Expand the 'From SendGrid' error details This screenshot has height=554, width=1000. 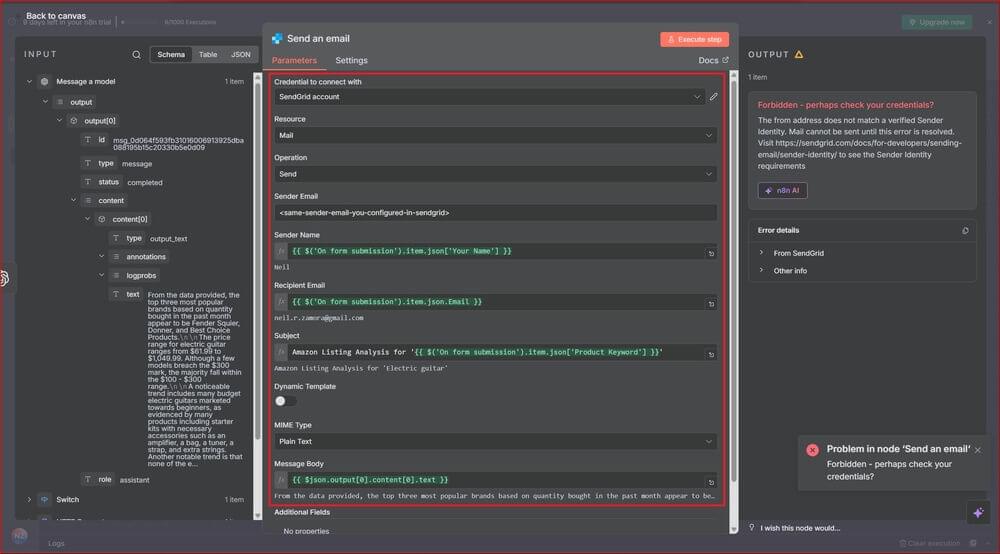coord(761,253)
